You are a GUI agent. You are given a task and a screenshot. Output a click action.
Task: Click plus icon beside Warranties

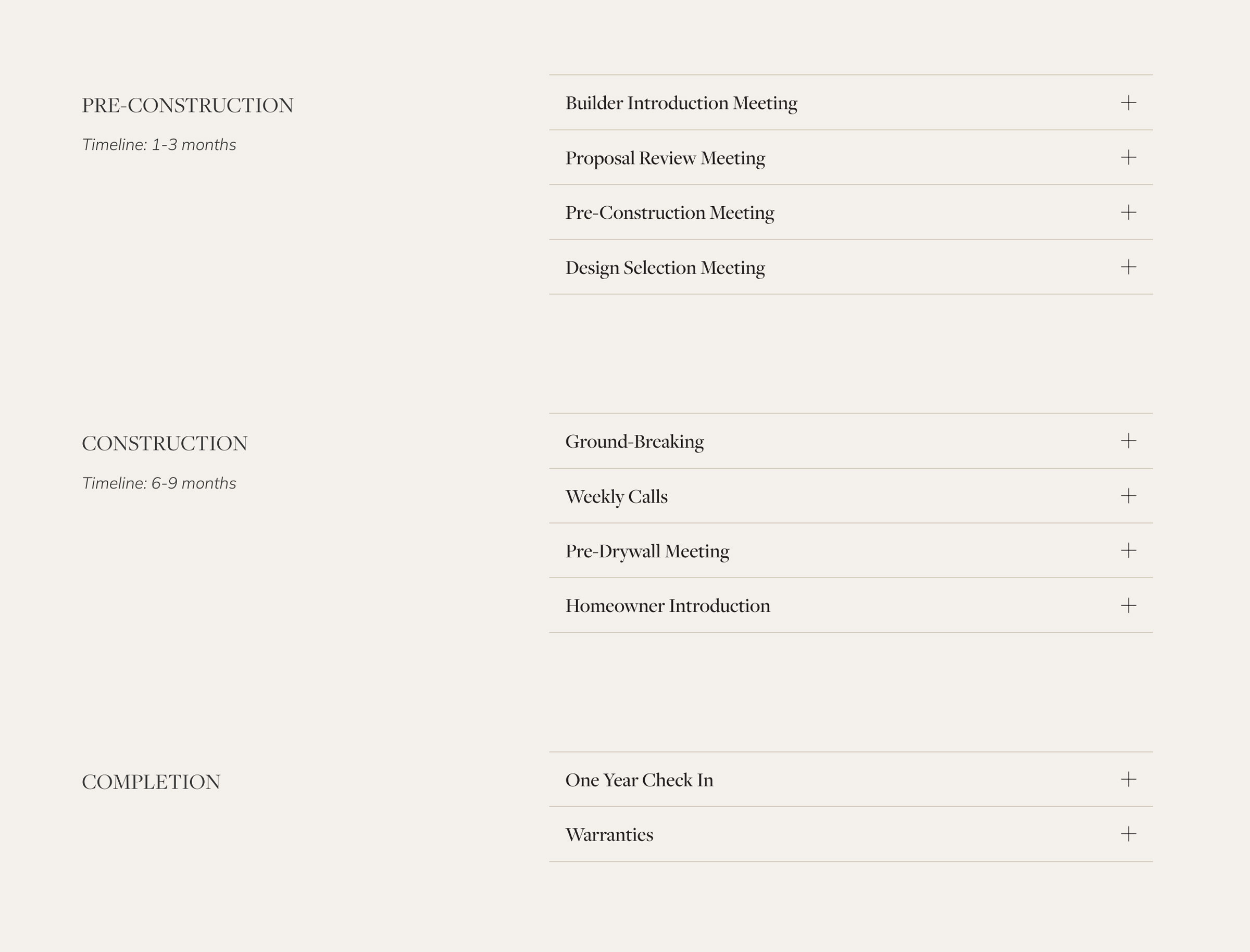point(1128,834)
